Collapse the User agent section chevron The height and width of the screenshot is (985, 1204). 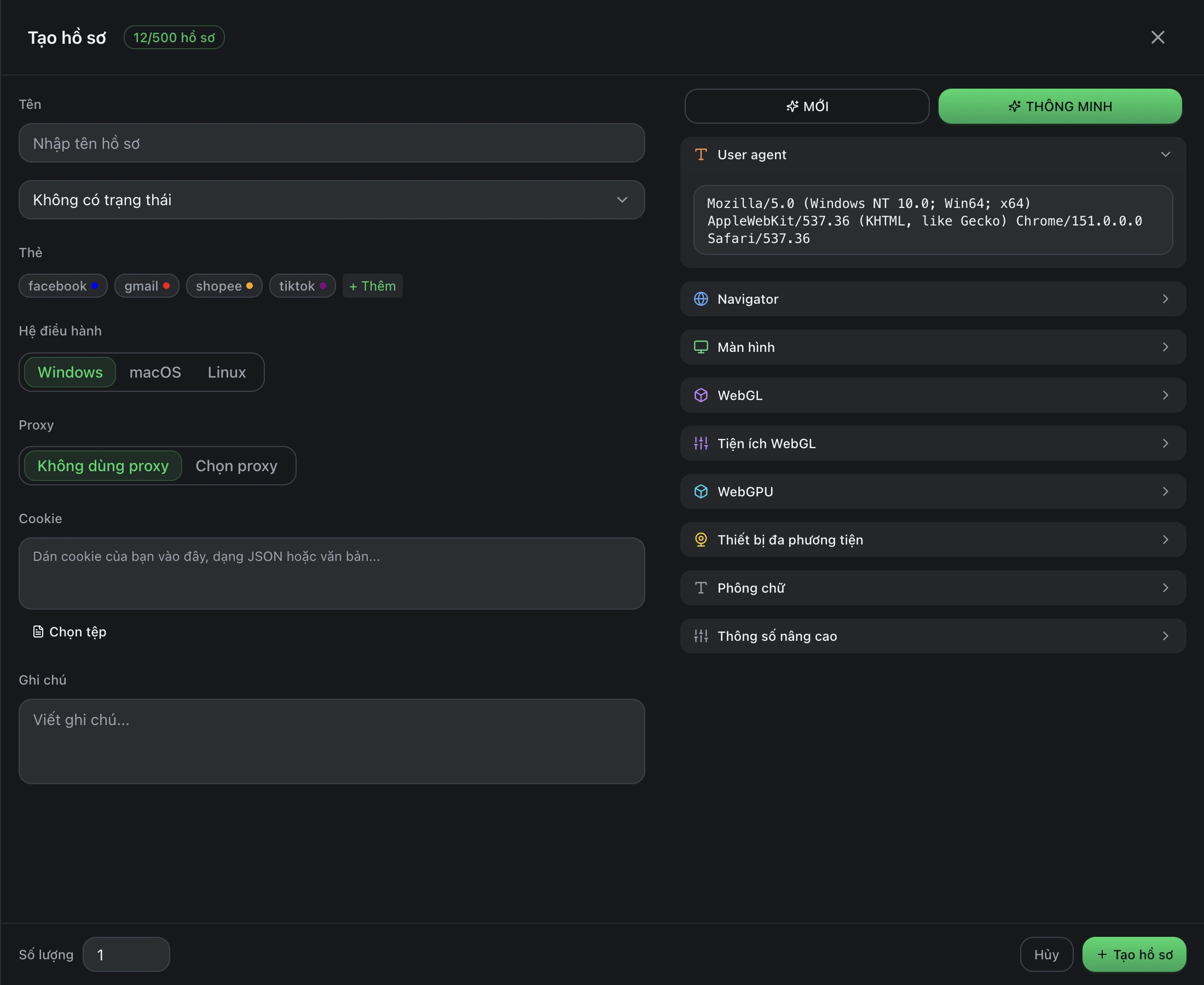pos(1166,154)
